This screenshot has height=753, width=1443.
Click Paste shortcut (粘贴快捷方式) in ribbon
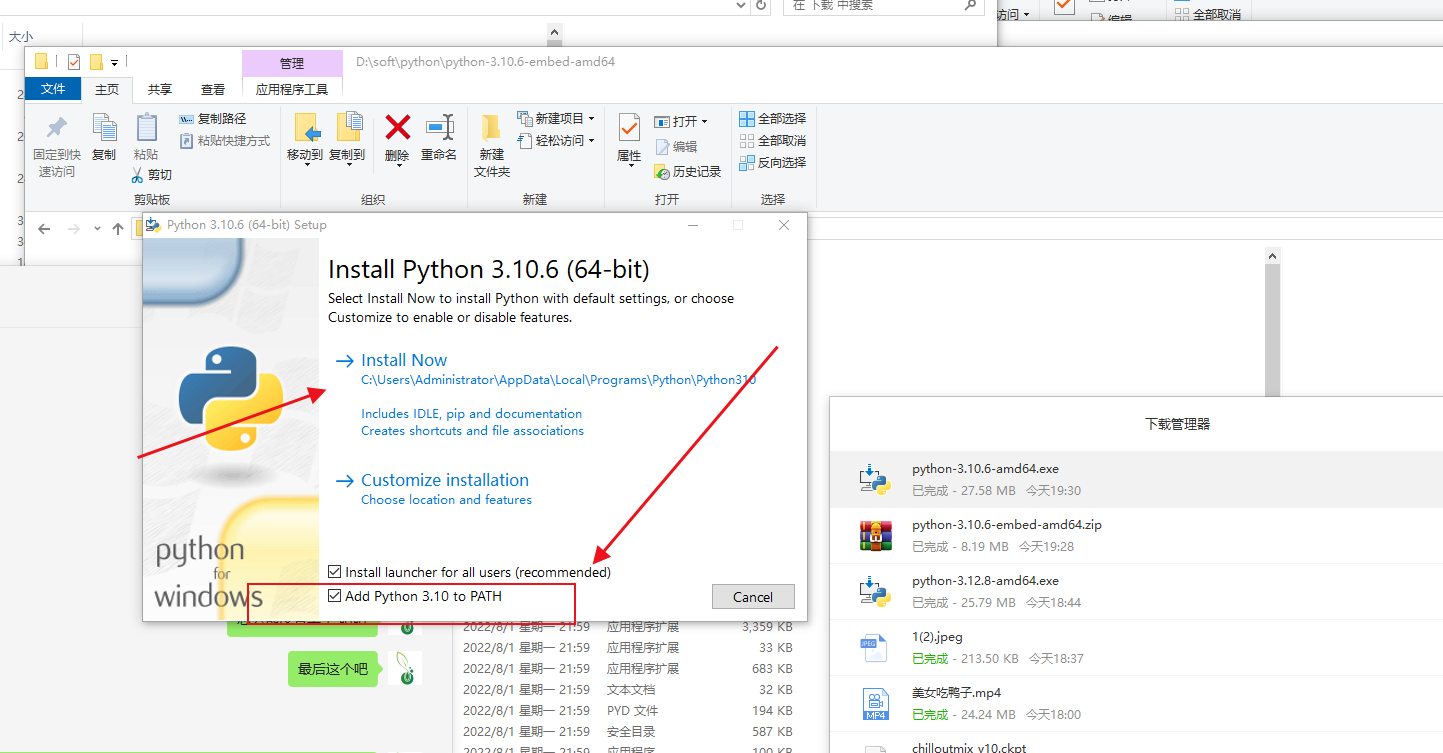[224, 141]
